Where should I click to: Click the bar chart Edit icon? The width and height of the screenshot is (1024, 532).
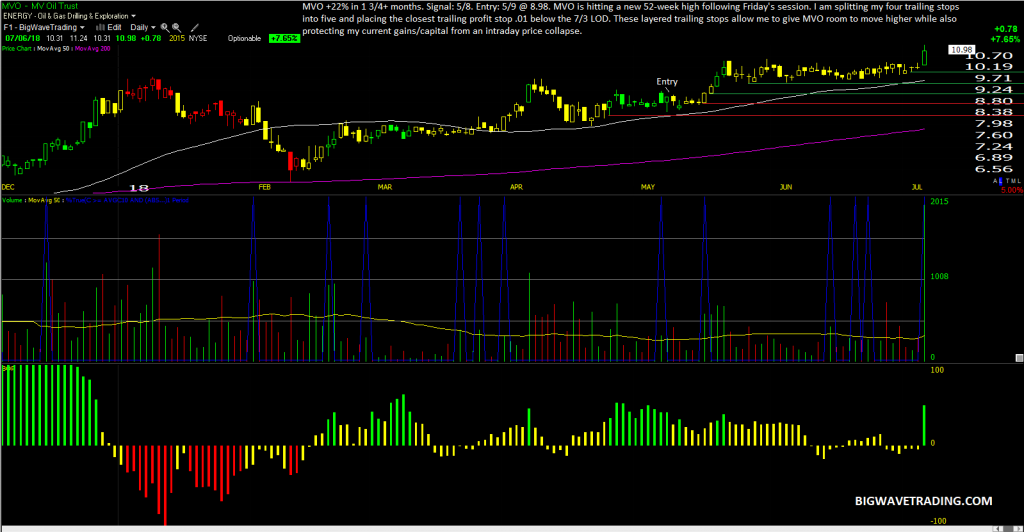pyautogui.click(x=101, y=27)
